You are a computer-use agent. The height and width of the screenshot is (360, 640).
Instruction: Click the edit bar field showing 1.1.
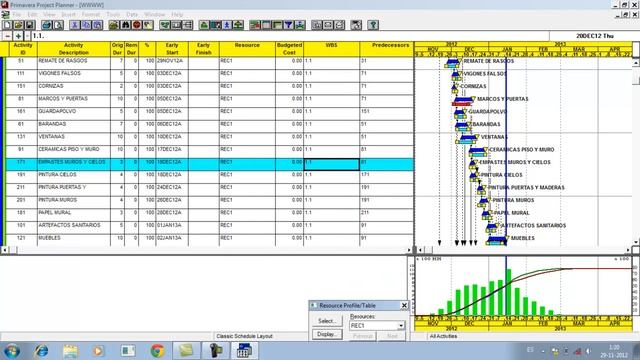tap(290, 36)
